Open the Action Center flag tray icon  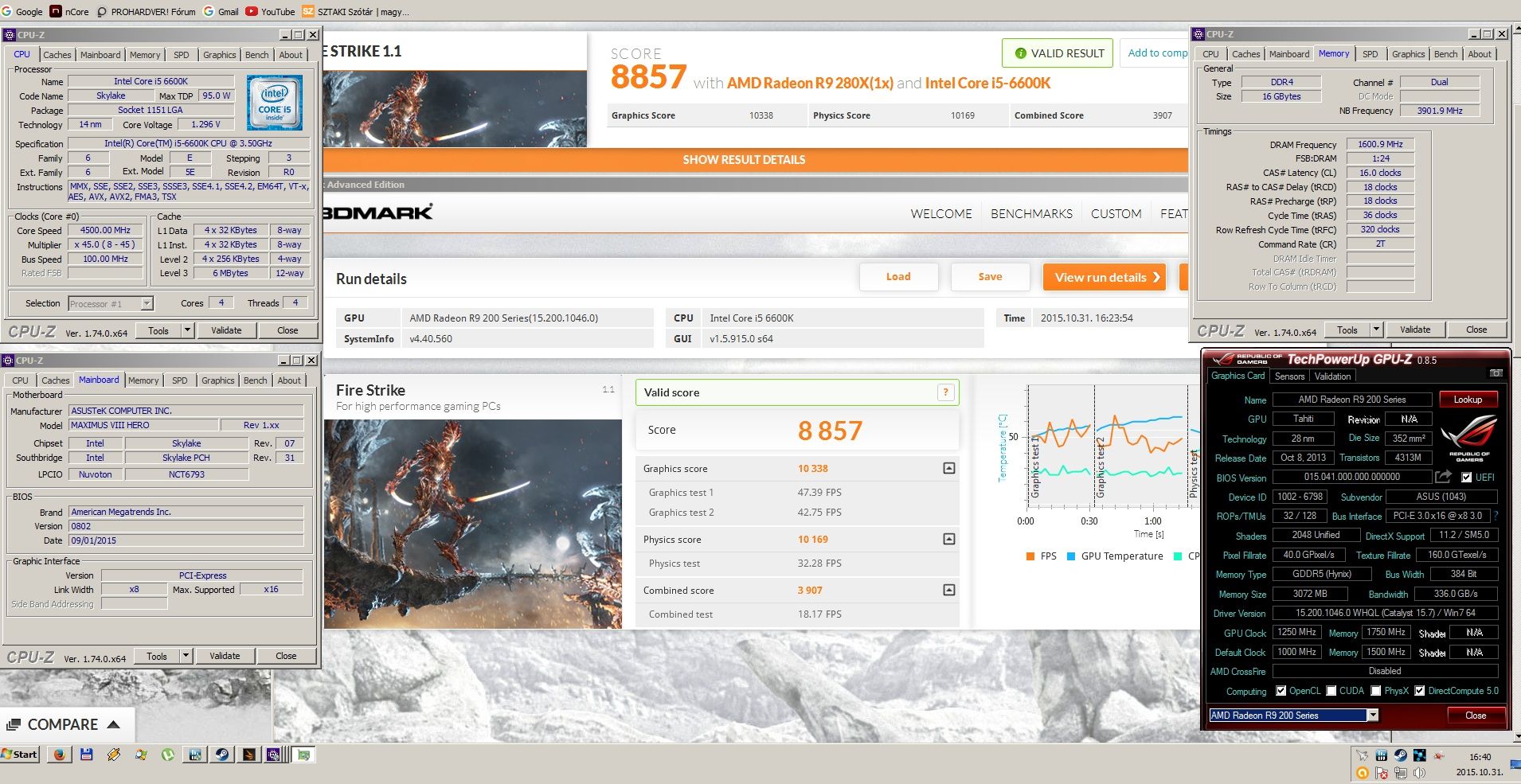(1382, 773)
